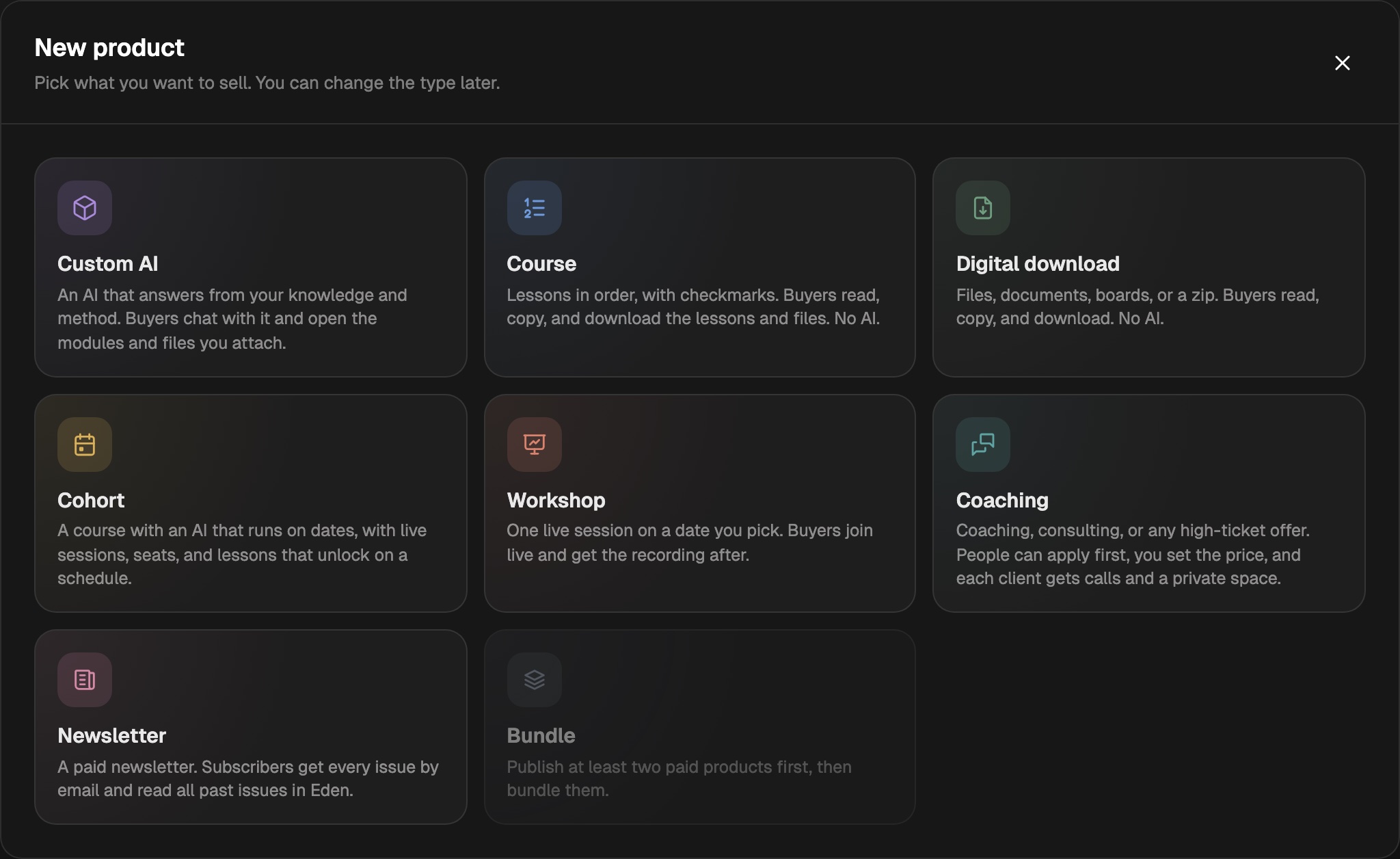
Task: Click the Digital download file icon
Action: (x=983, y=208)
